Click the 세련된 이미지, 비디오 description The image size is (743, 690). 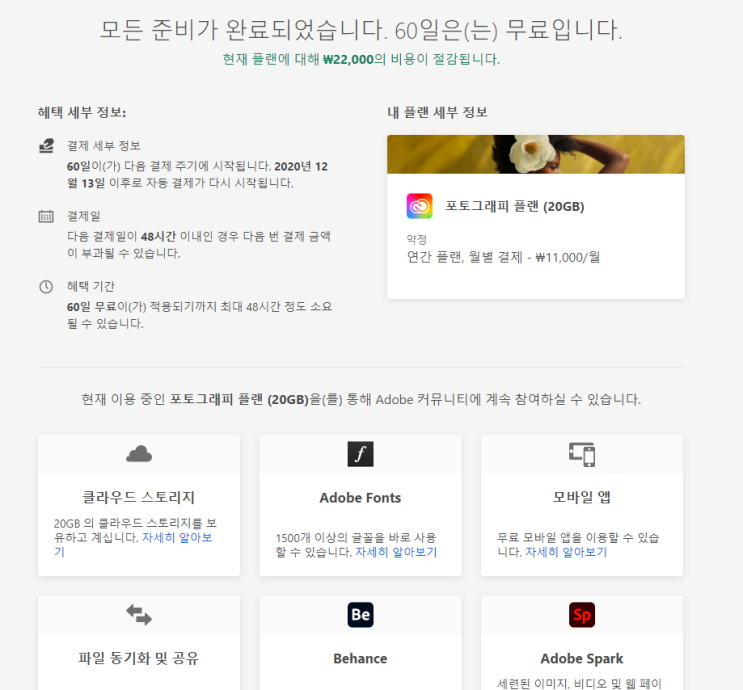579,683
